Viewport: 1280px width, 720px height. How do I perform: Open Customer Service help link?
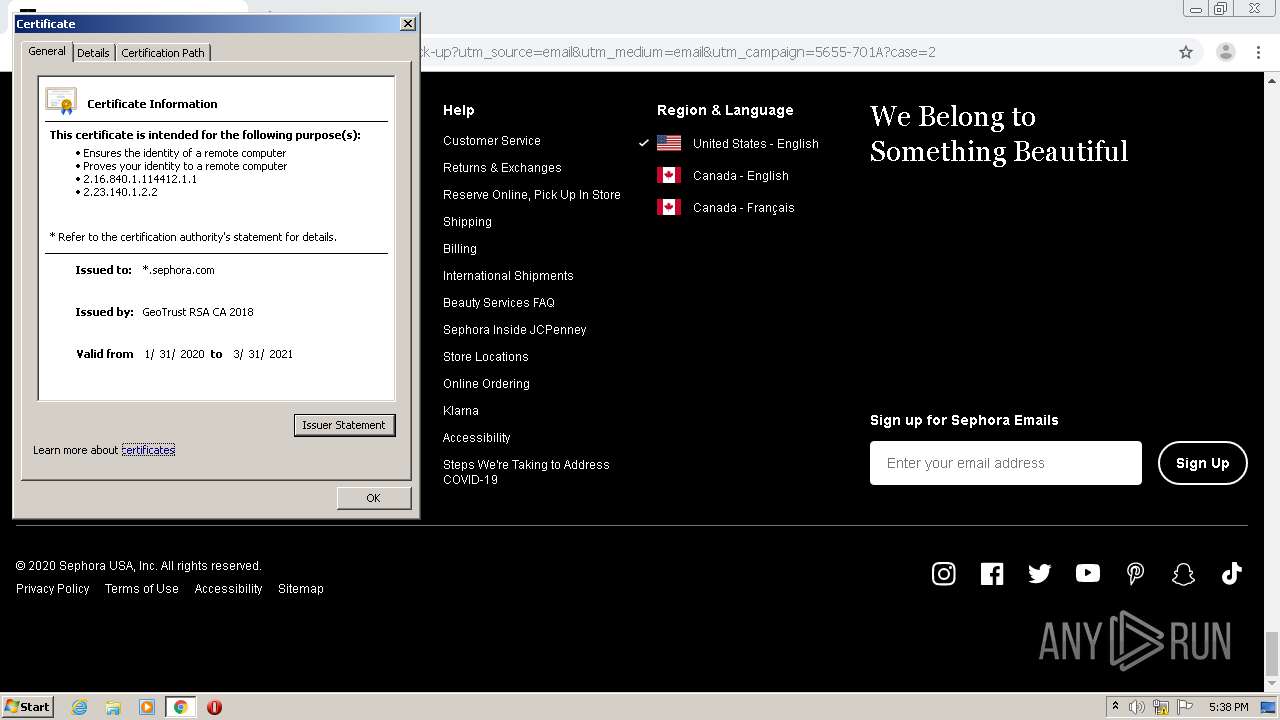[492, 141]
